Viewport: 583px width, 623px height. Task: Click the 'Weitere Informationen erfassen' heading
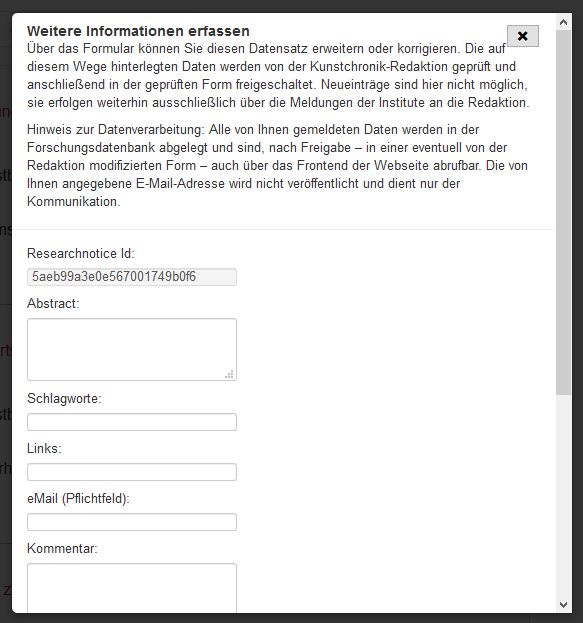138,31
